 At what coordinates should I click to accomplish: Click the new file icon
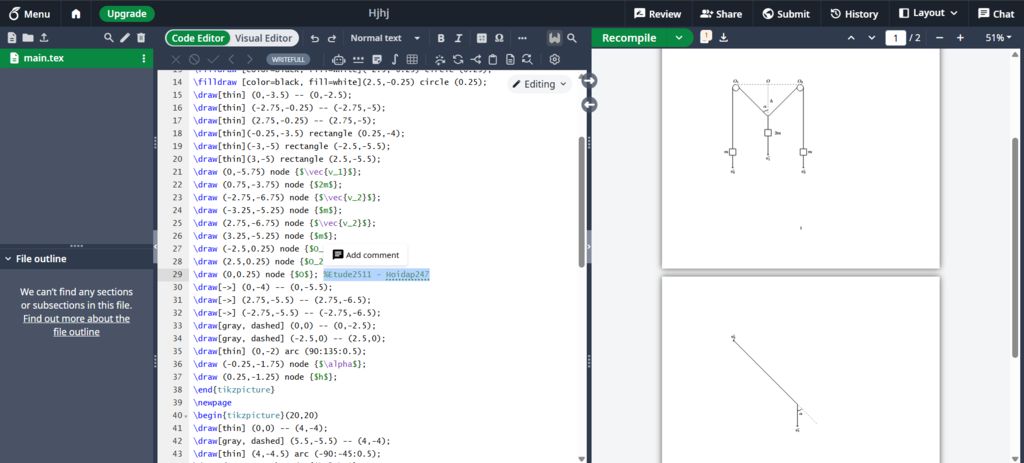[12, 38]
